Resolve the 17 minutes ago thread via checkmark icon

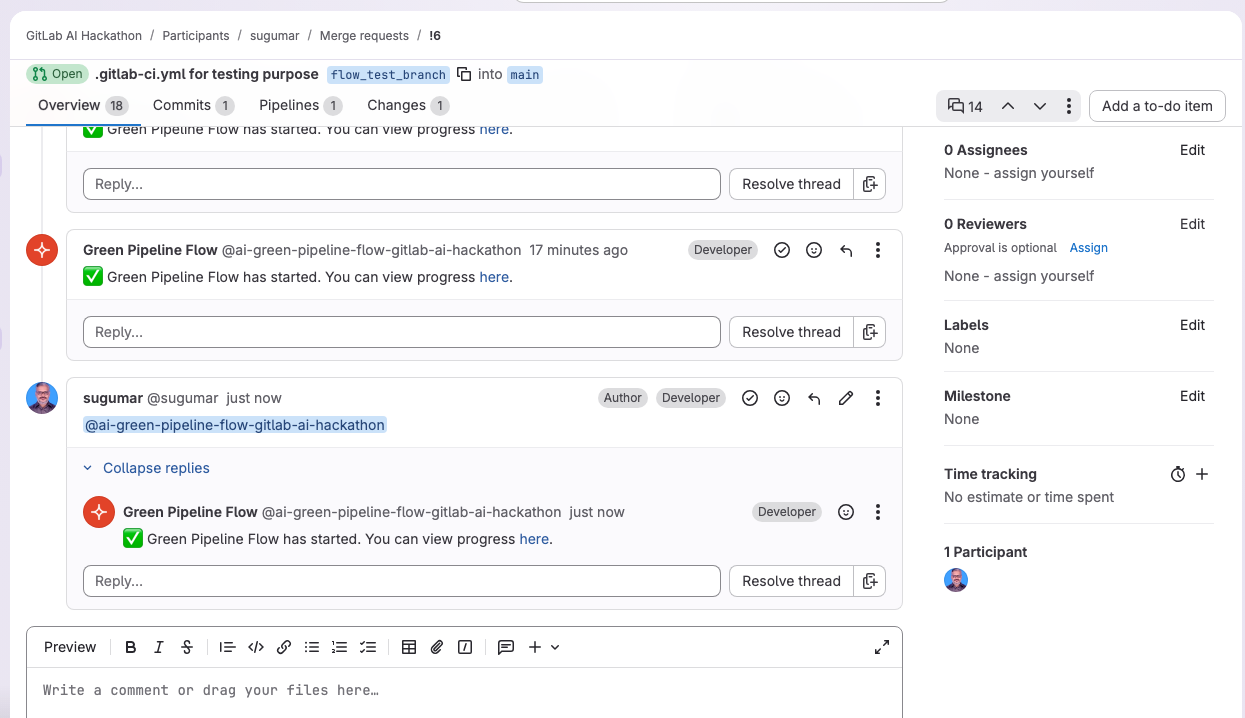pyautogui.click(x=782, y=250)
